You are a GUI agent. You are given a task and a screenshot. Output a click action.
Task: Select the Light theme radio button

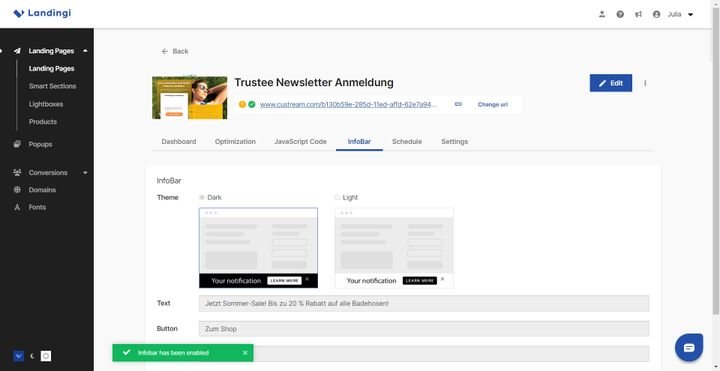coord(338,197)
